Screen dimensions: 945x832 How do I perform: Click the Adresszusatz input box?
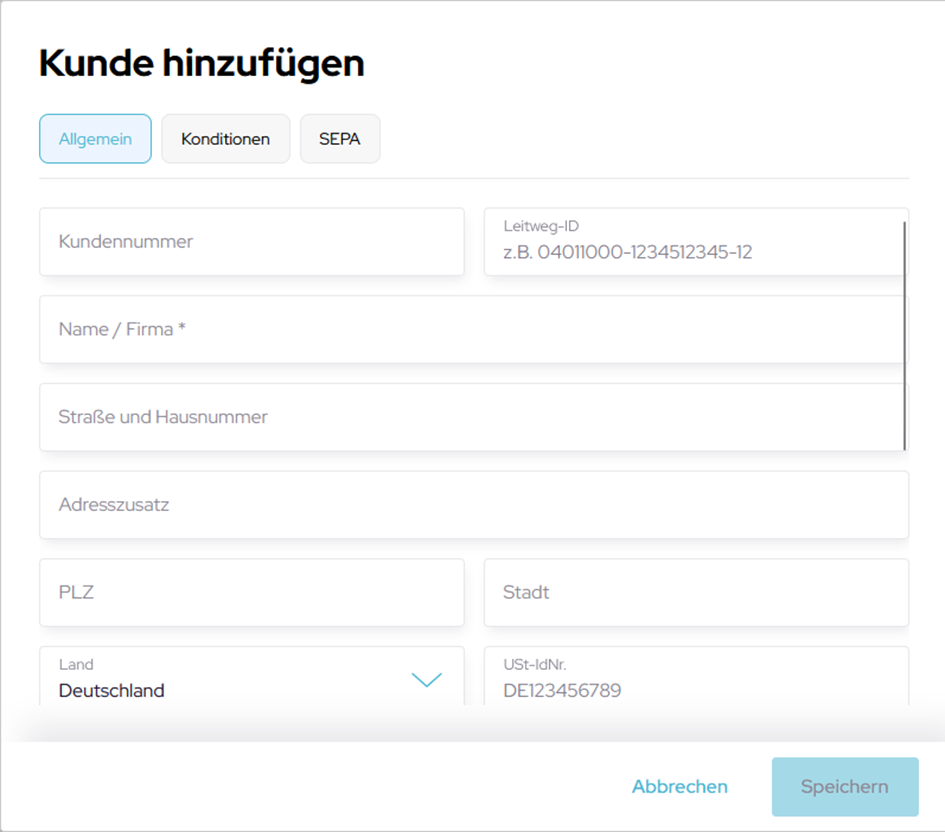(474, 505)
